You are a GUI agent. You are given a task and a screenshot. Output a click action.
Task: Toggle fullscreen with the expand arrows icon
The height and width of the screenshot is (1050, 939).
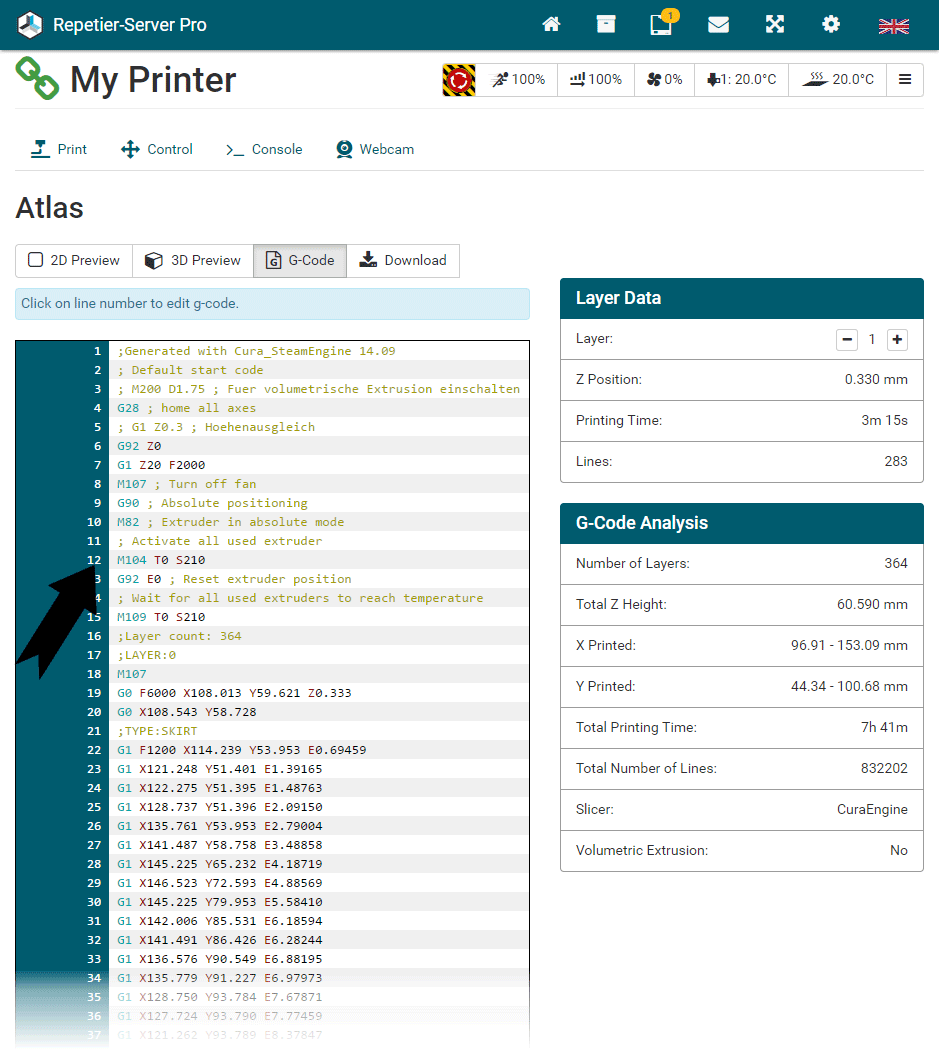click(775, 25)
